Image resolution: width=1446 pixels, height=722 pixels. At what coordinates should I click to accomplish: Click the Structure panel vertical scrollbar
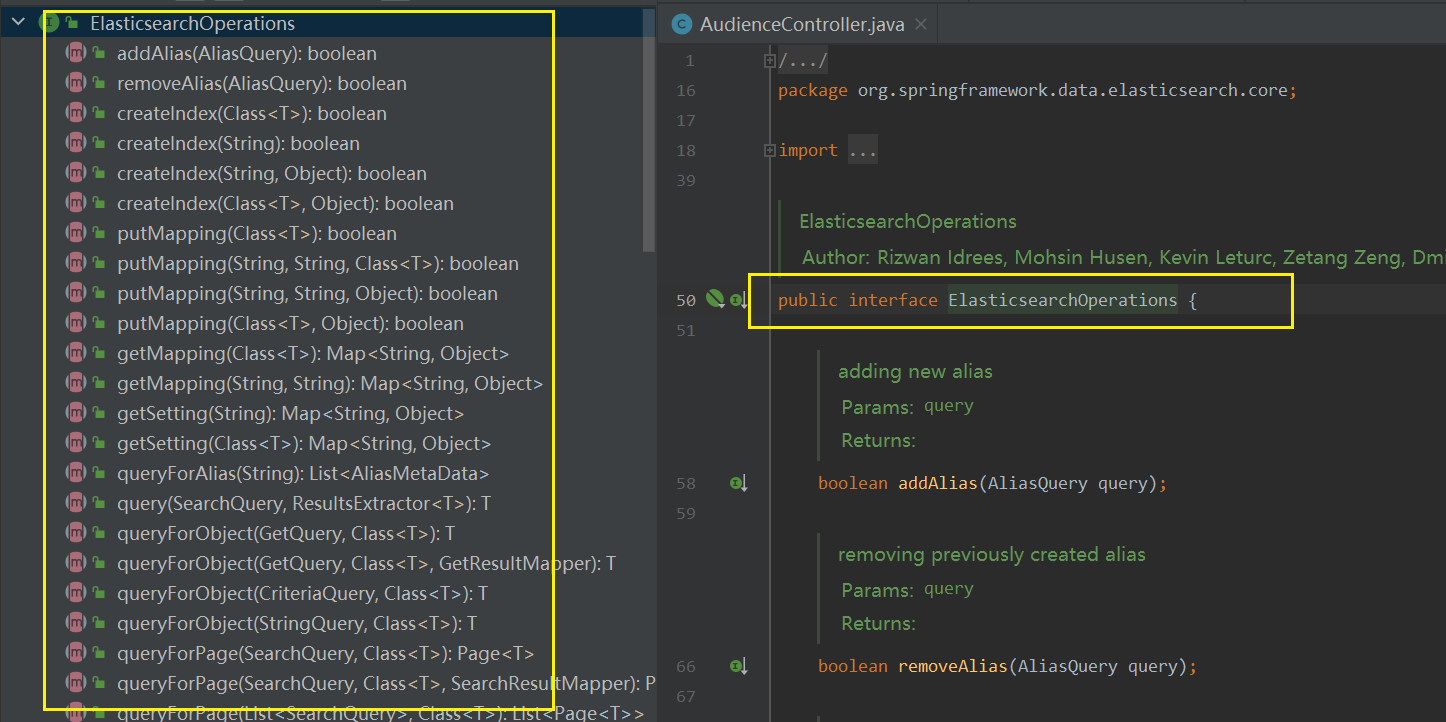649,130
